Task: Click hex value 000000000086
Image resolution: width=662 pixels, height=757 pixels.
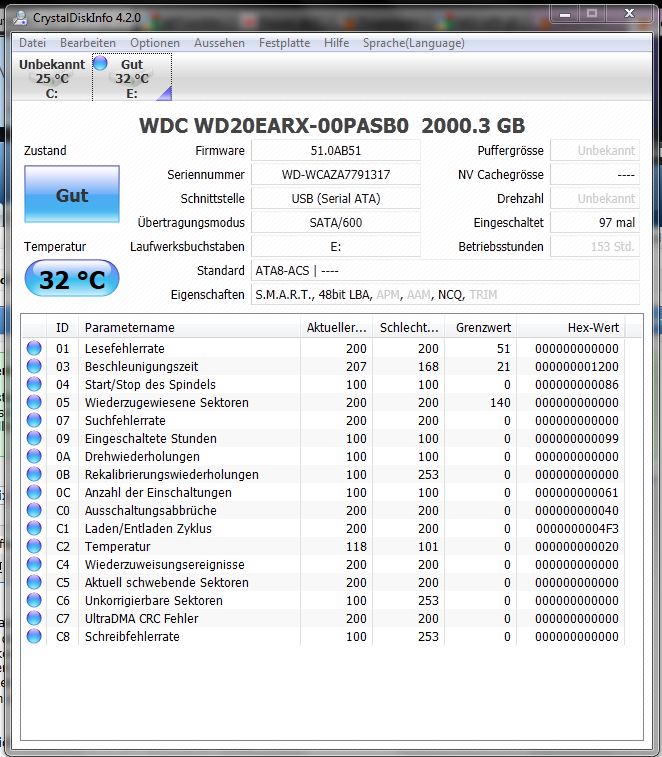Action: (577, 385)
